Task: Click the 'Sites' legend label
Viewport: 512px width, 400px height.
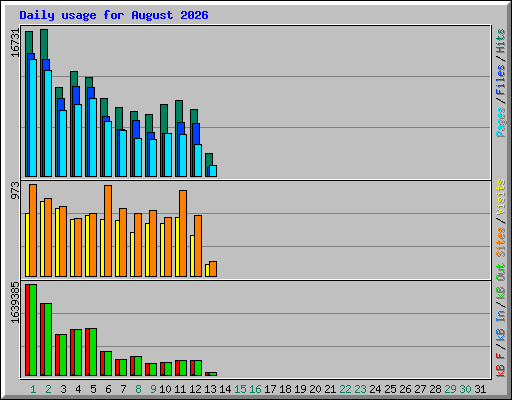Action: (501, 242)
